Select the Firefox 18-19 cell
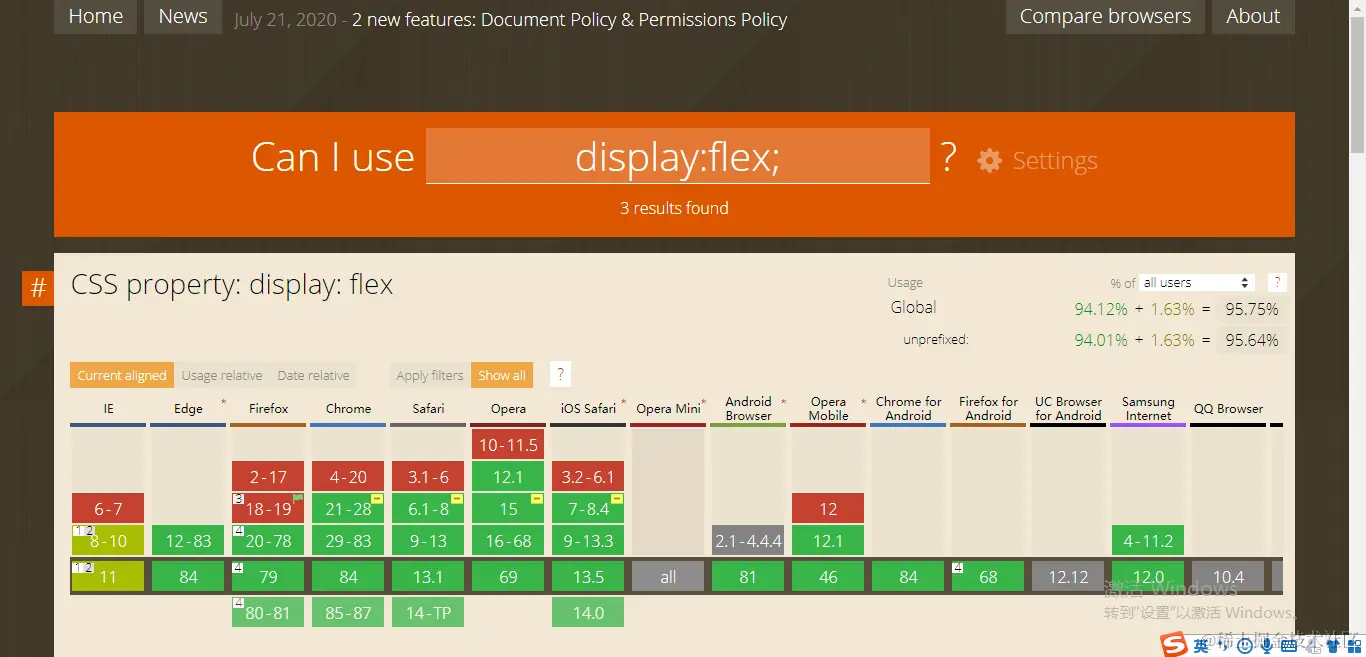The image size is (1366, 657). click(268, 508)
